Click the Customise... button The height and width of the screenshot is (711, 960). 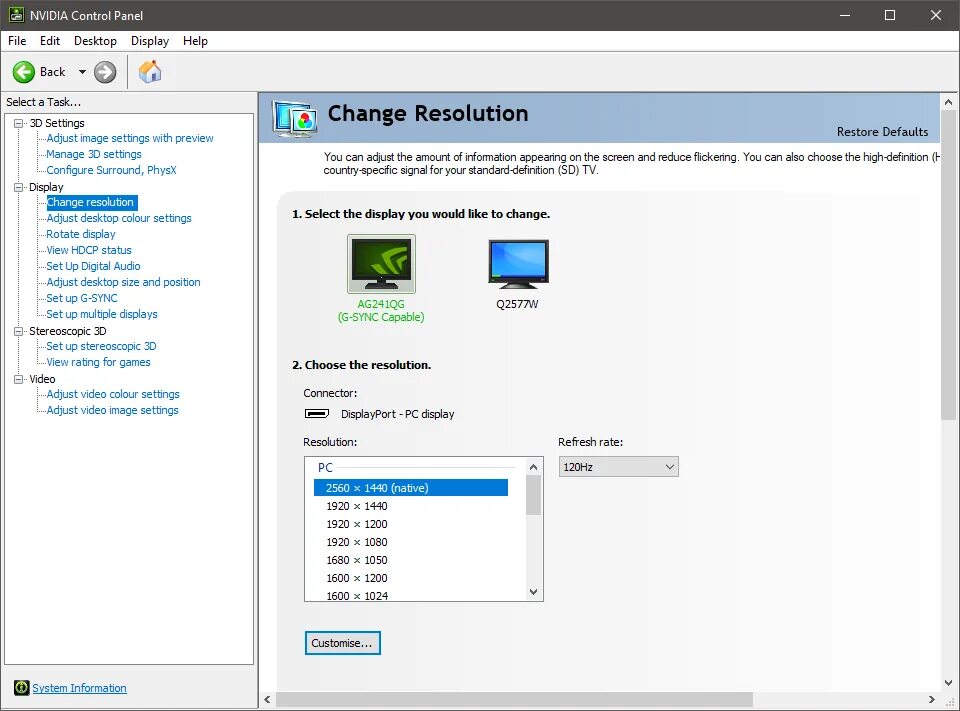342,643
